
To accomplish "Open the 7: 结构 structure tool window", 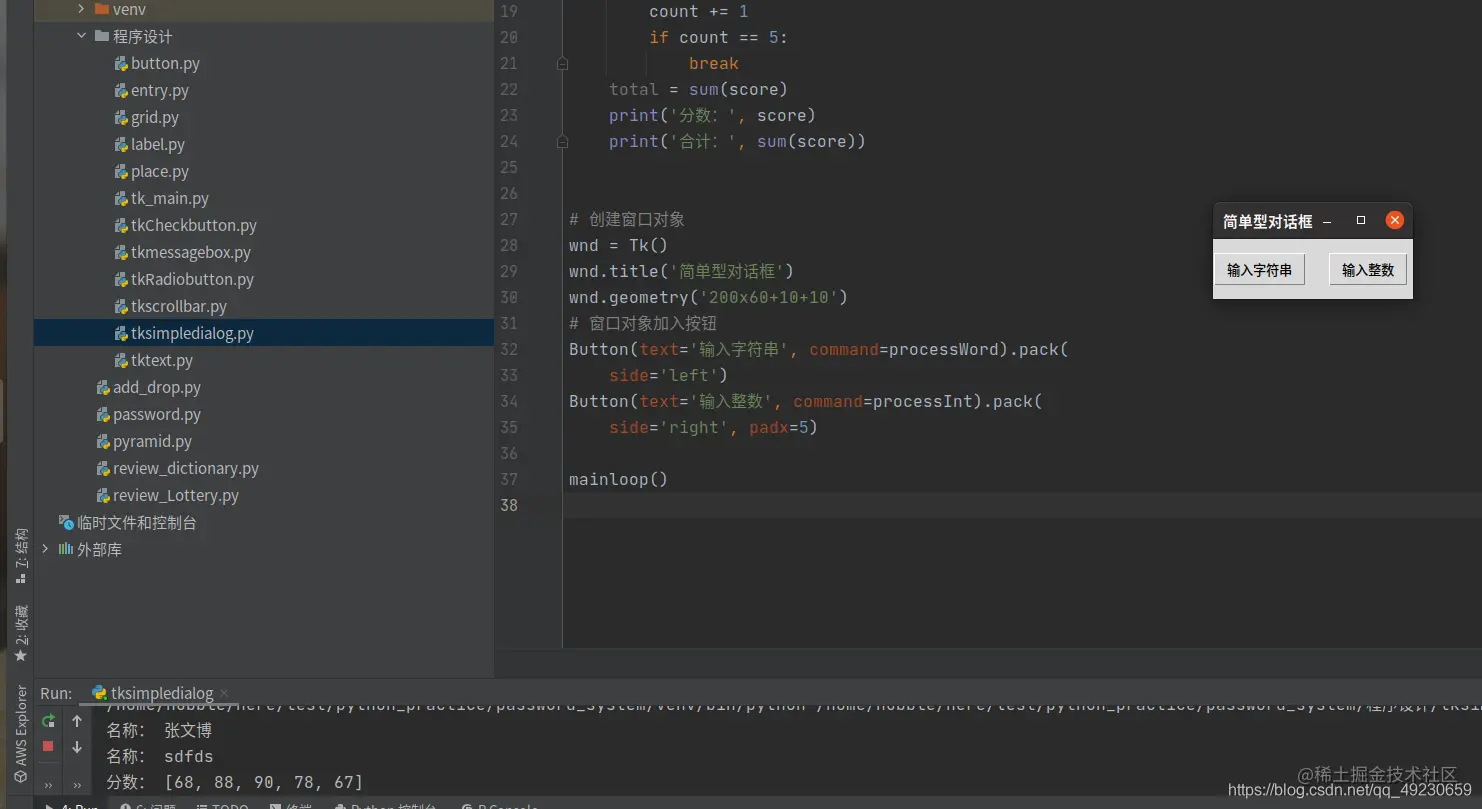I will tap(21, 557).
